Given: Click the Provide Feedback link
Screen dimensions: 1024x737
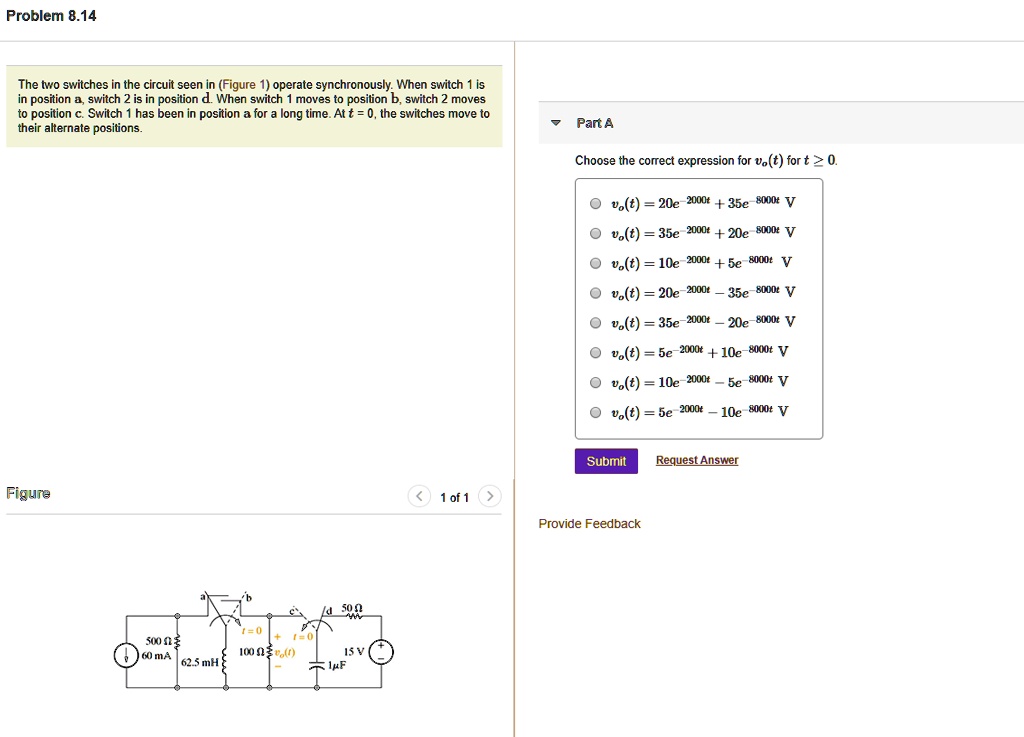Looking at the screenshot, I should click(x=589, y=523).
